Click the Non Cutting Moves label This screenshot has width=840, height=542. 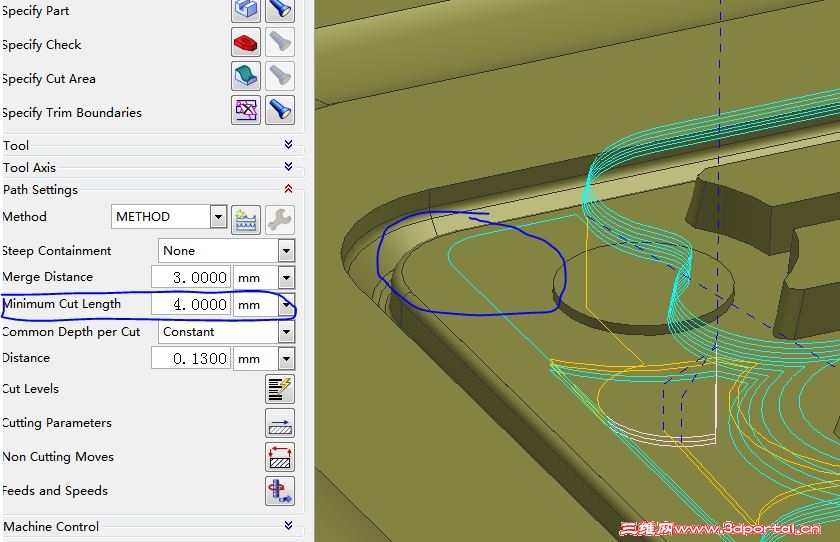click(58, 457)
